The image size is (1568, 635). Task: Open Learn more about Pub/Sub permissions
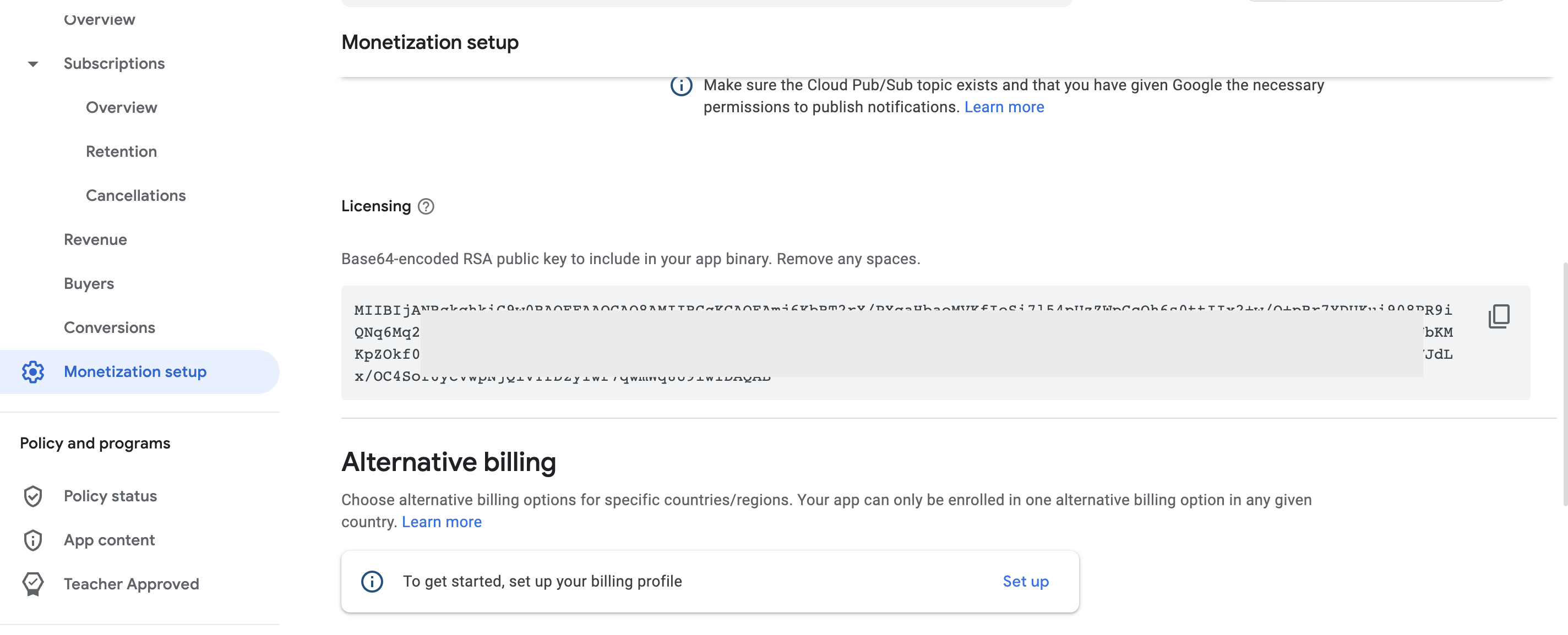pyautogui.click(x=1004, y=107)
